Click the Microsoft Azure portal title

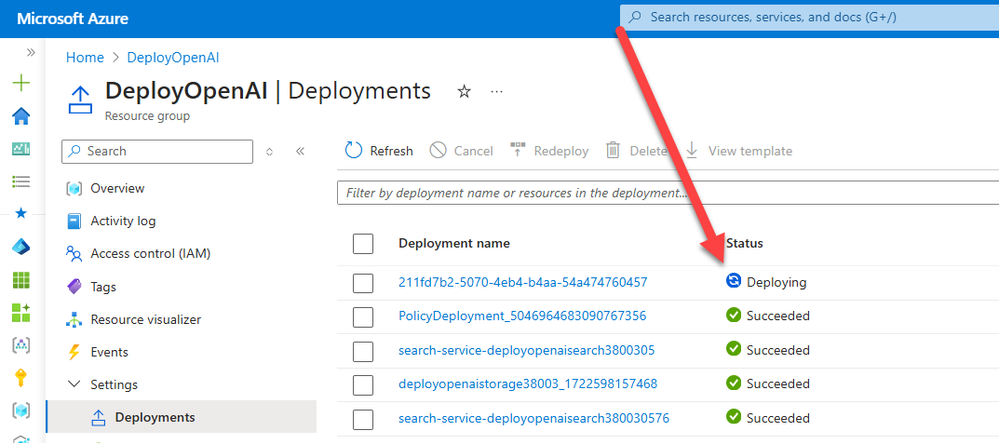point(73,18)
